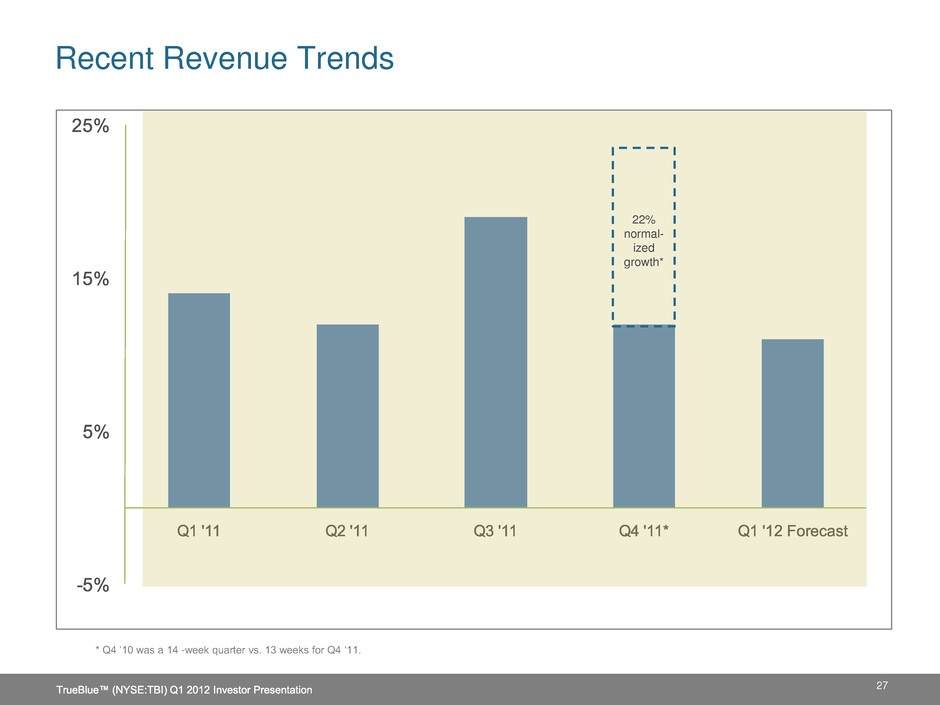940x705 pixels.
Task: Select the 'Q3 '11' category axis label
Action: [495, 532]
